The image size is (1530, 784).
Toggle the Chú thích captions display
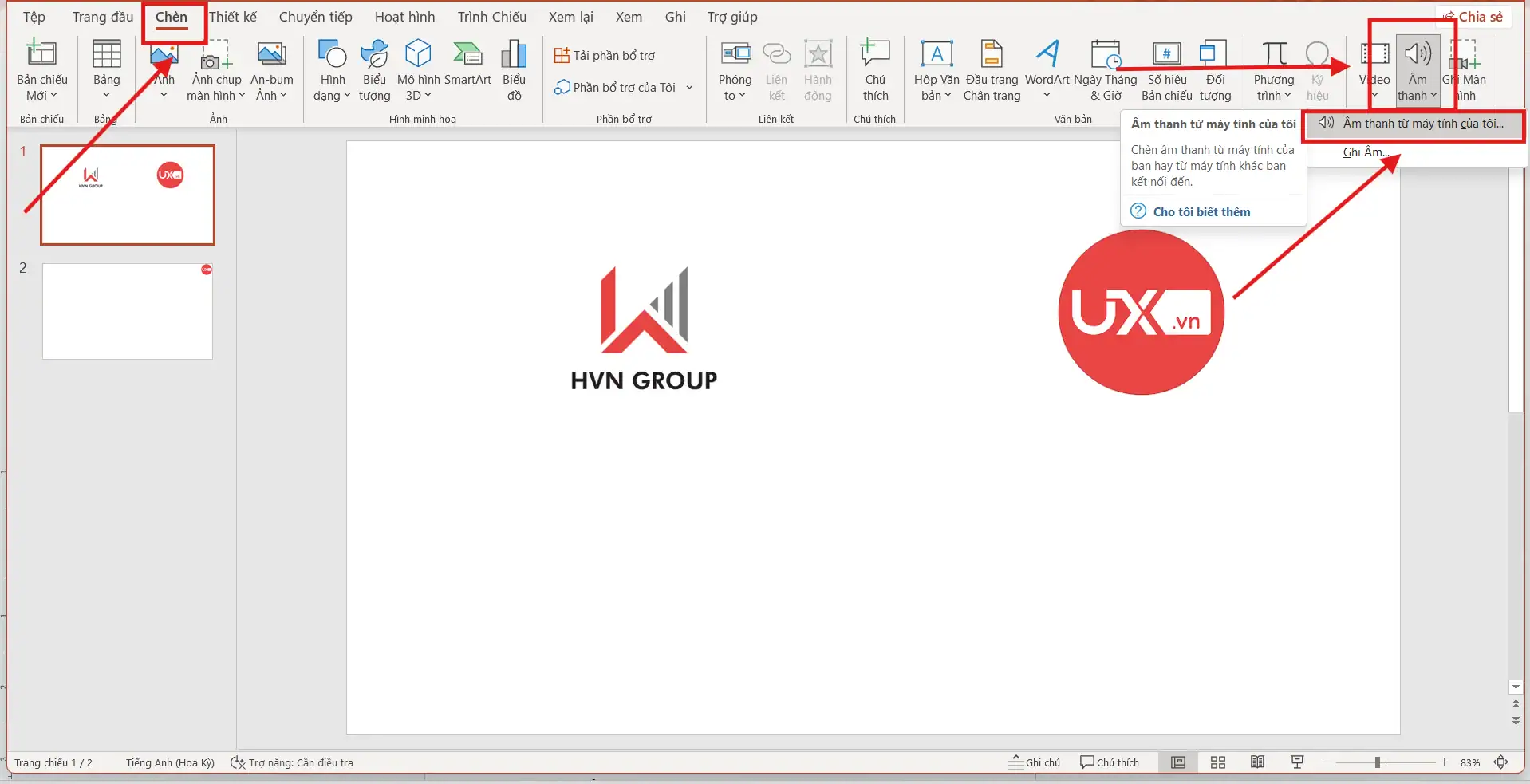[x=1110, y=762]
